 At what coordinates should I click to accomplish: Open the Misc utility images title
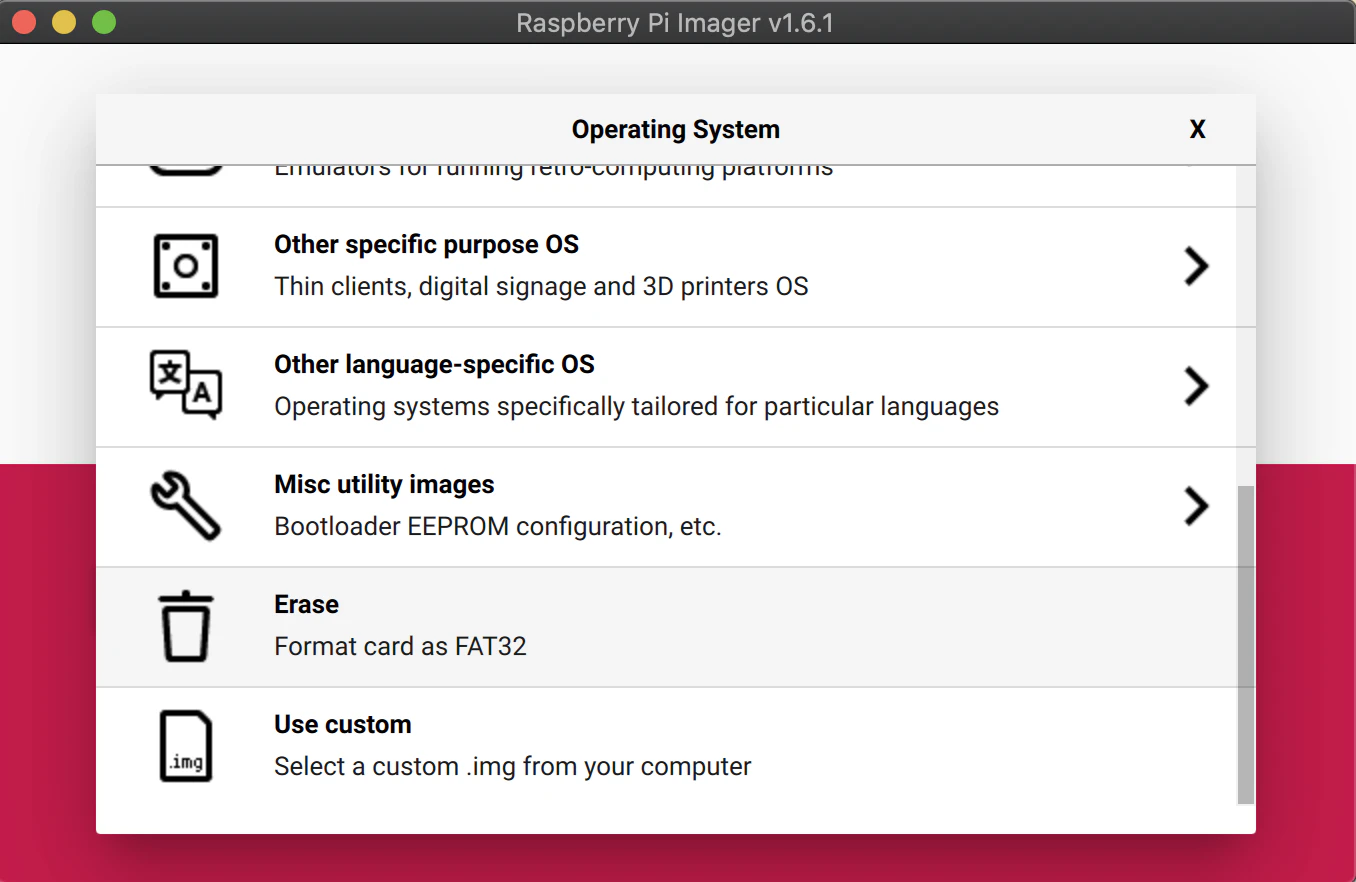tap(384, 484)
